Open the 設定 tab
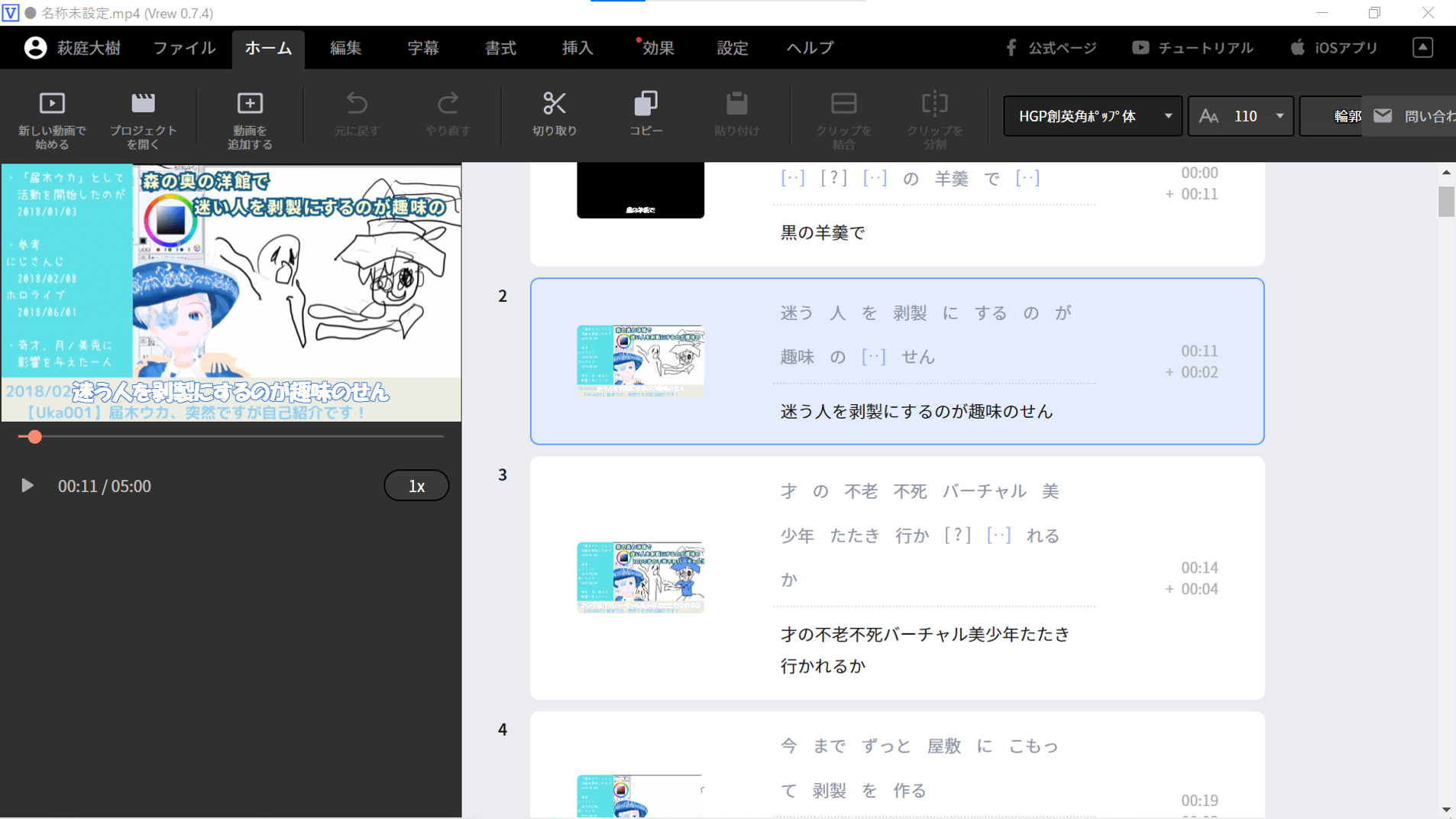Image resolution: width=1456 pixels, height=819 pixels. click(732, 48)
